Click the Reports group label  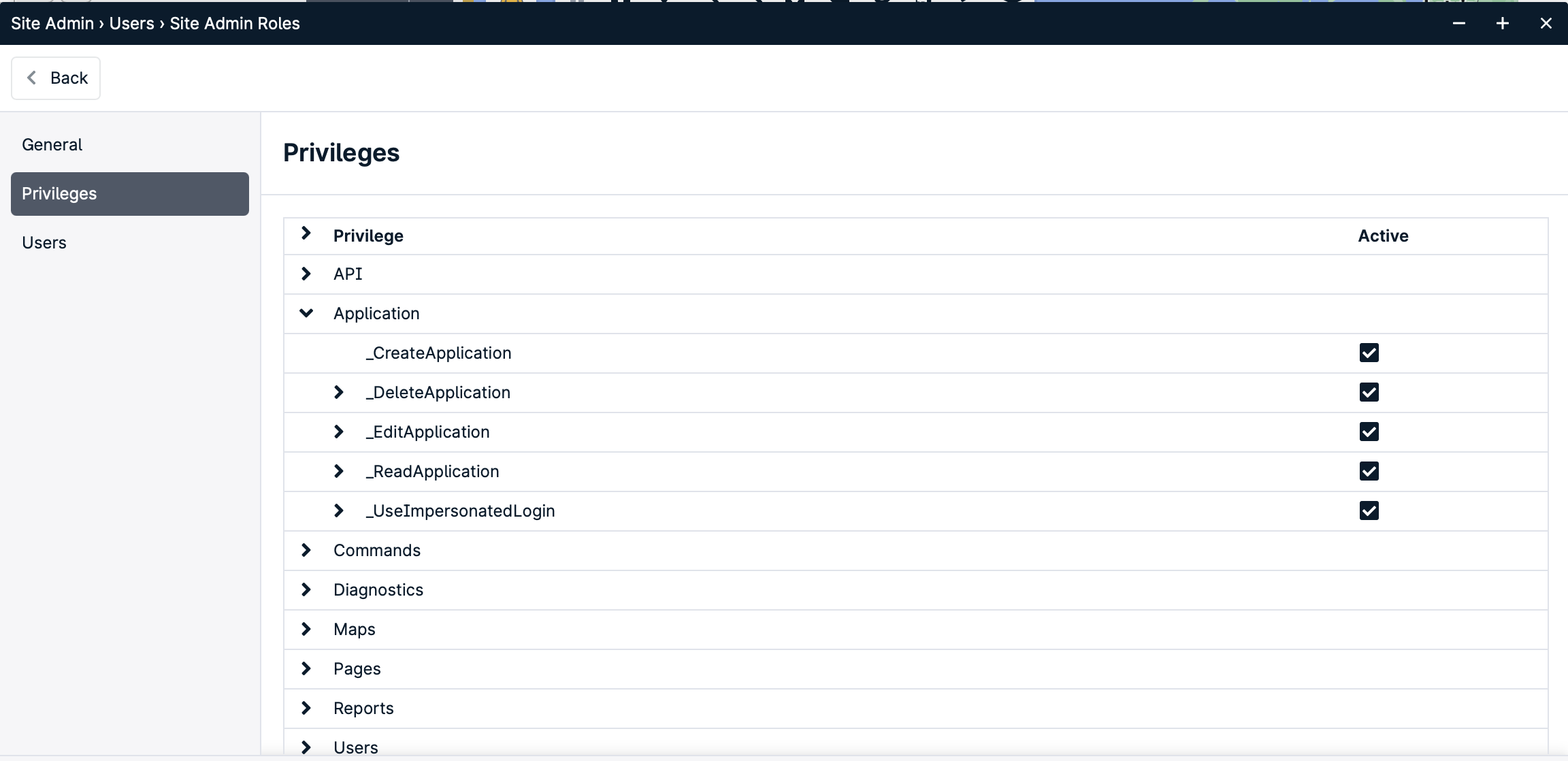[x=363, y=708]
